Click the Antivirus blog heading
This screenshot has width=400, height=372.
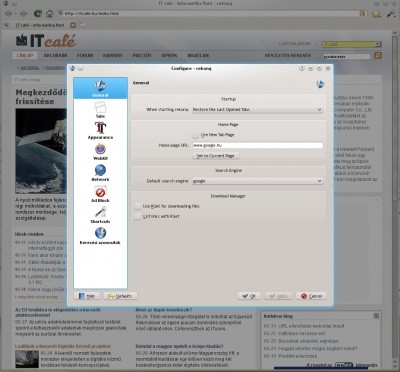(278, 316)
